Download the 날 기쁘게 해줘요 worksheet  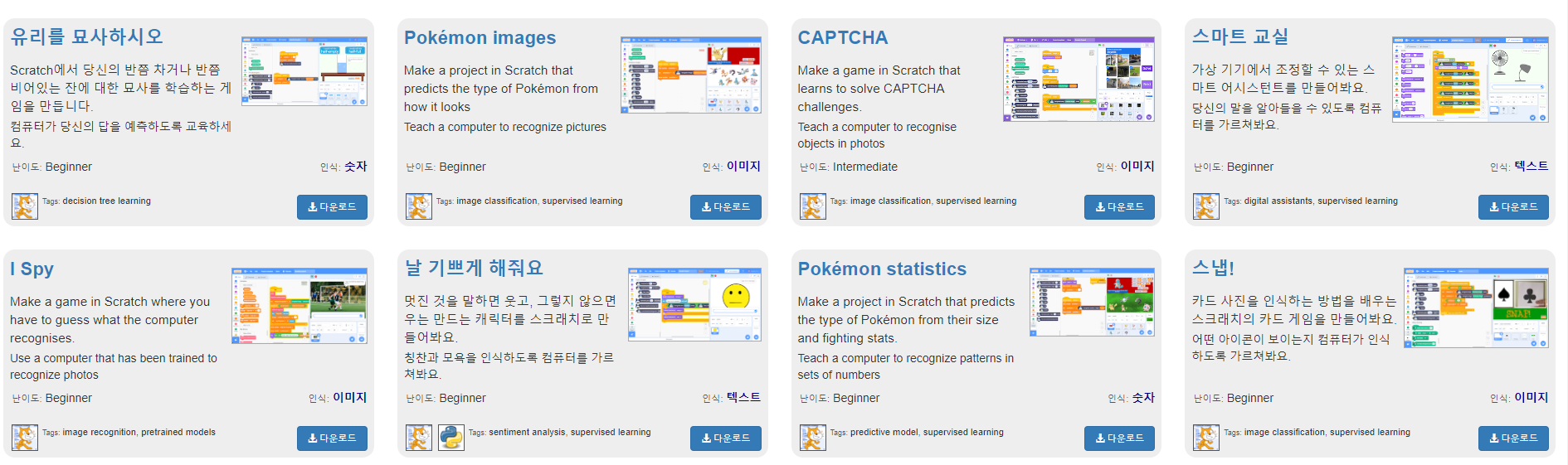click(x=726, y=438)
